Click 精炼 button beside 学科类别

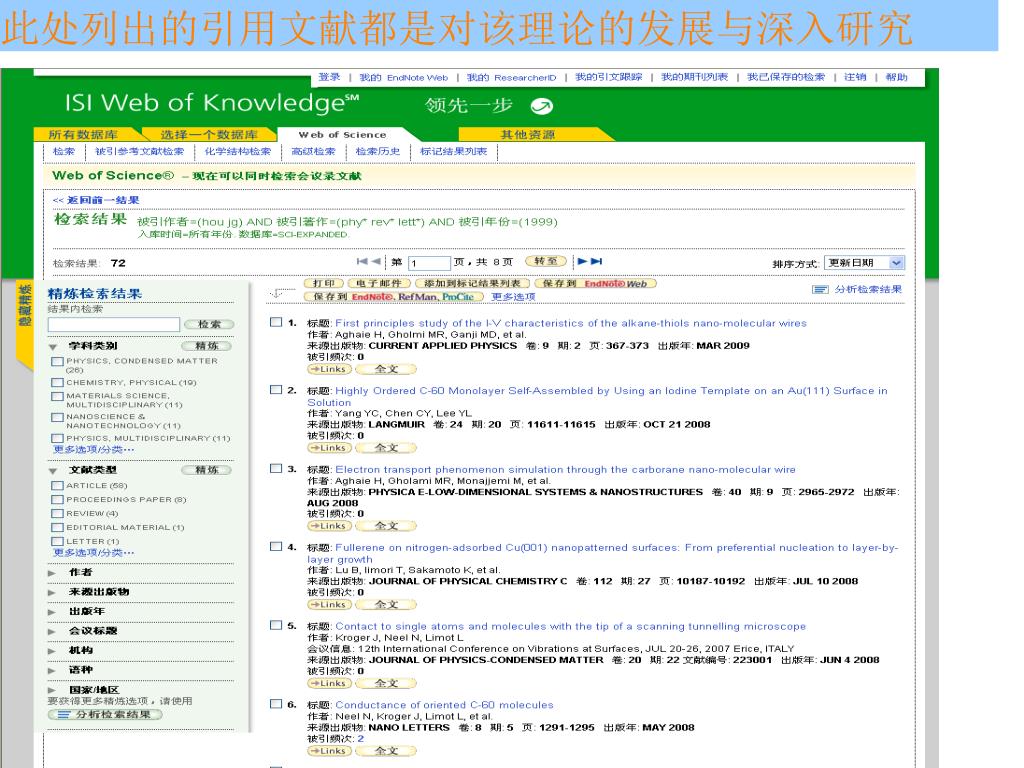[x=206, y=346]
